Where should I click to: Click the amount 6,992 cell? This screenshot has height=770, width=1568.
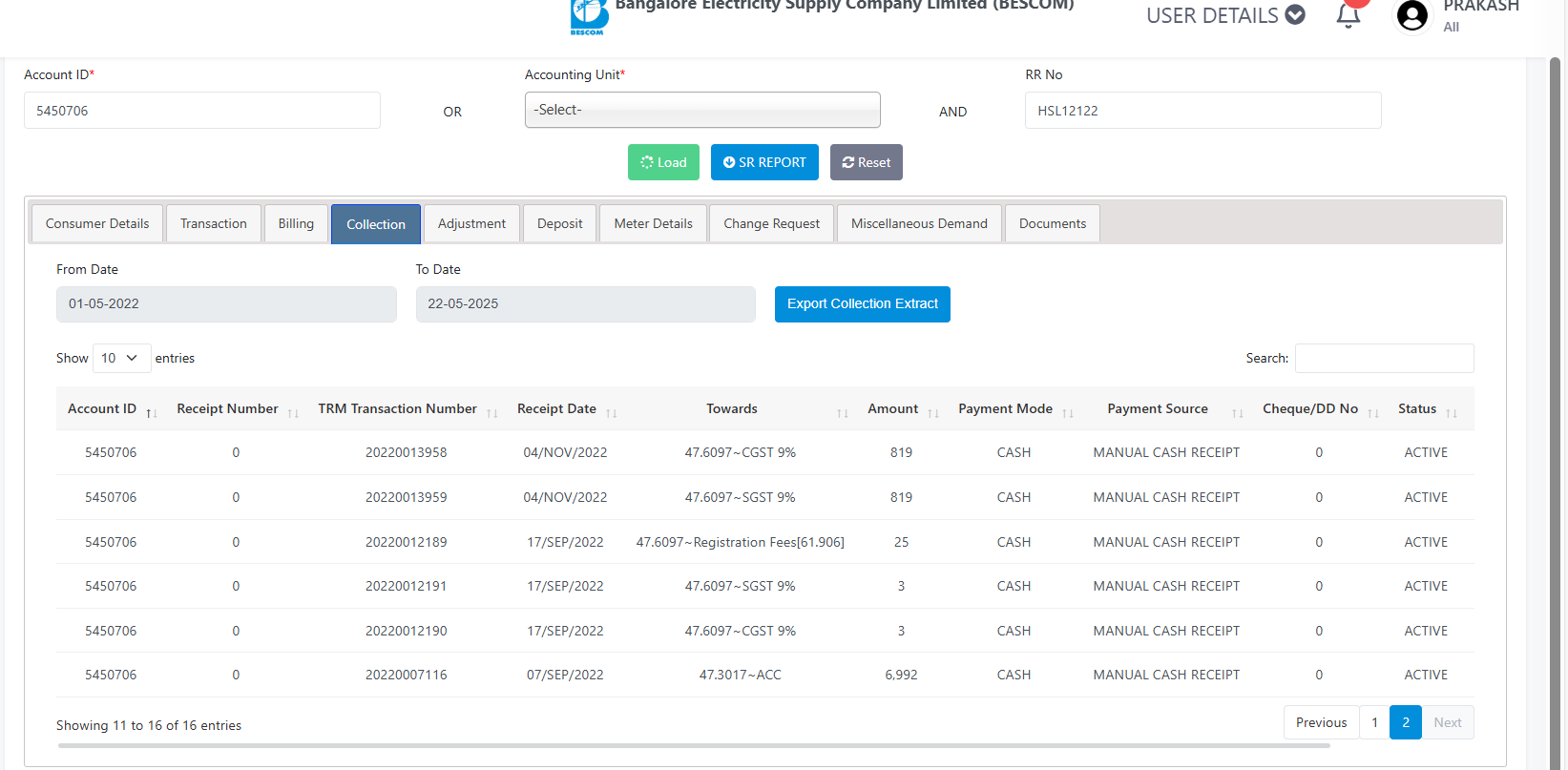[x=901, y=675]
